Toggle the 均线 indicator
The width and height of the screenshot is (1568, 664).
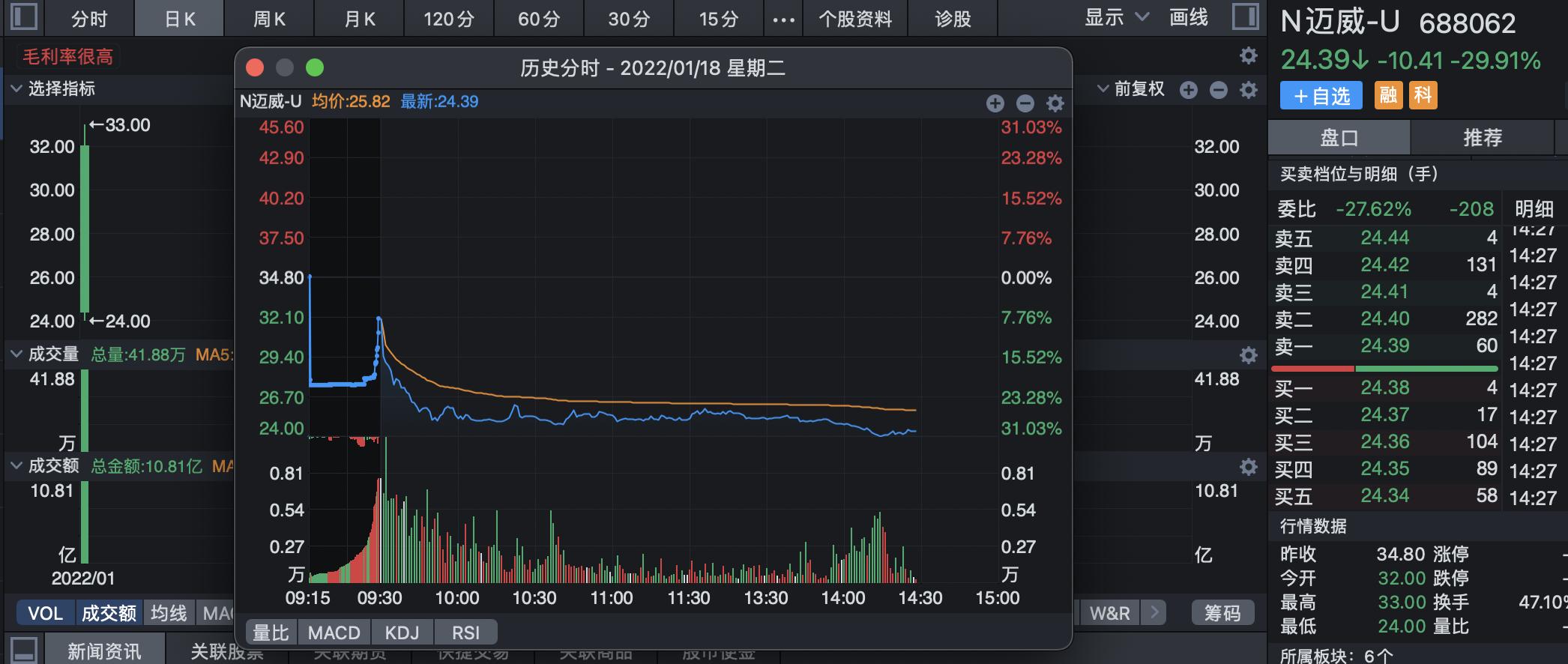click(169, 613)
